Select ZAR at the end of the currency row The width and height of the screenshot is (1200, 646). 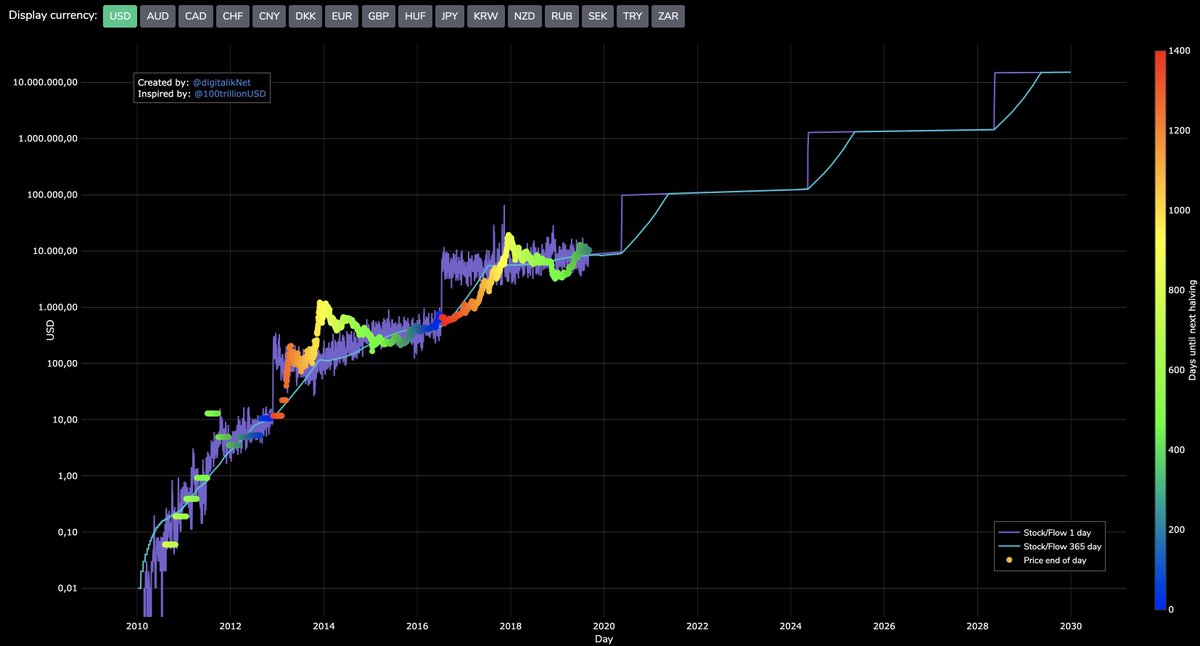(x=668, y=16)
